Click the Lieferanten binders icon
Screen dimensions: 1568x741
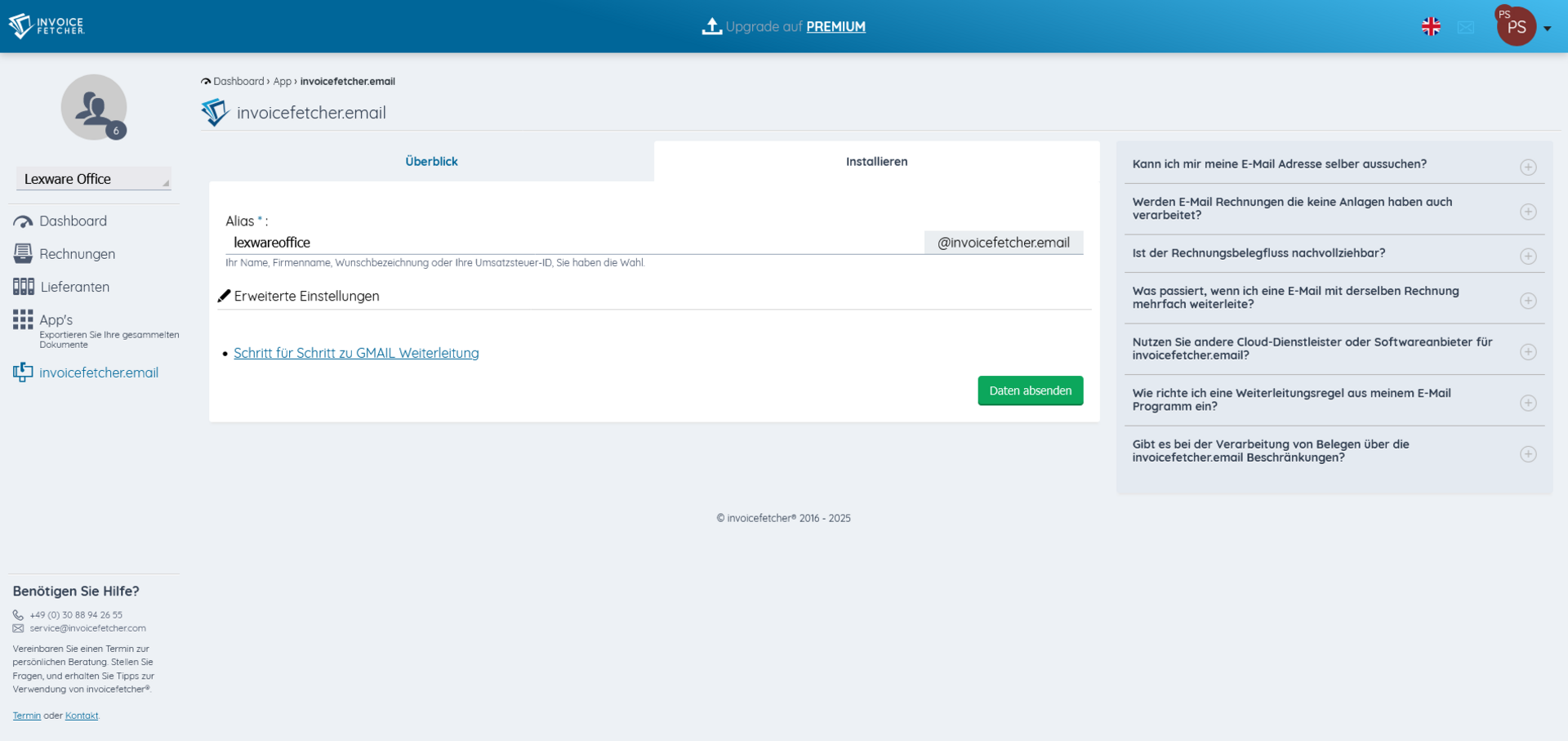23,287
